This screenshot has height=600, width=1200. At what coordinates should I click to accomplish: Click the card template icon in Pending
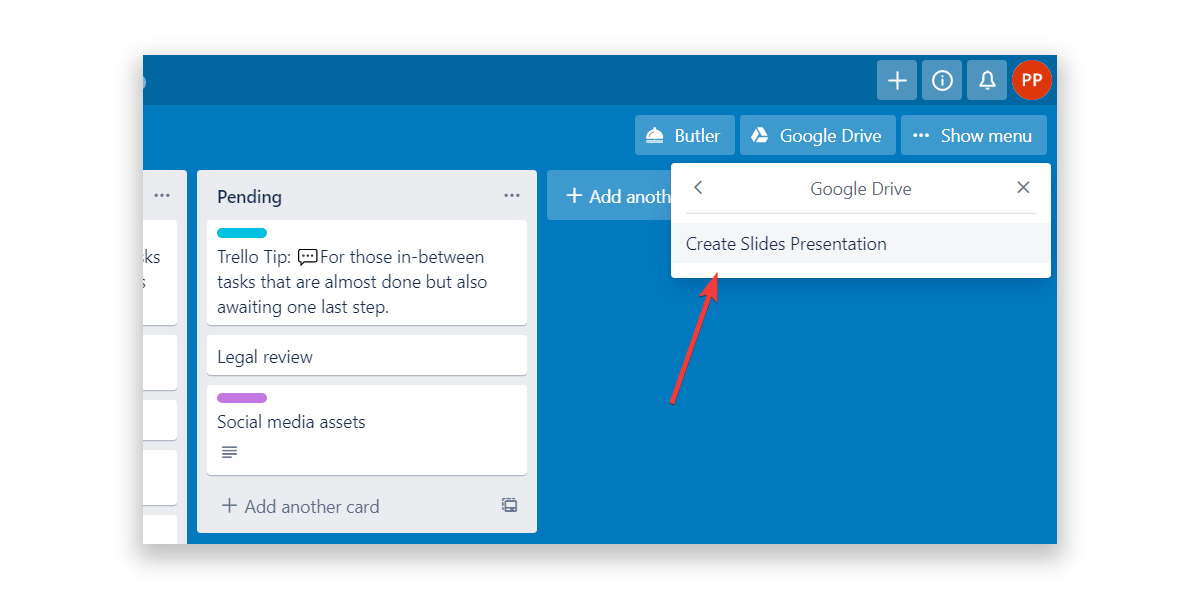tap(510, 505)
